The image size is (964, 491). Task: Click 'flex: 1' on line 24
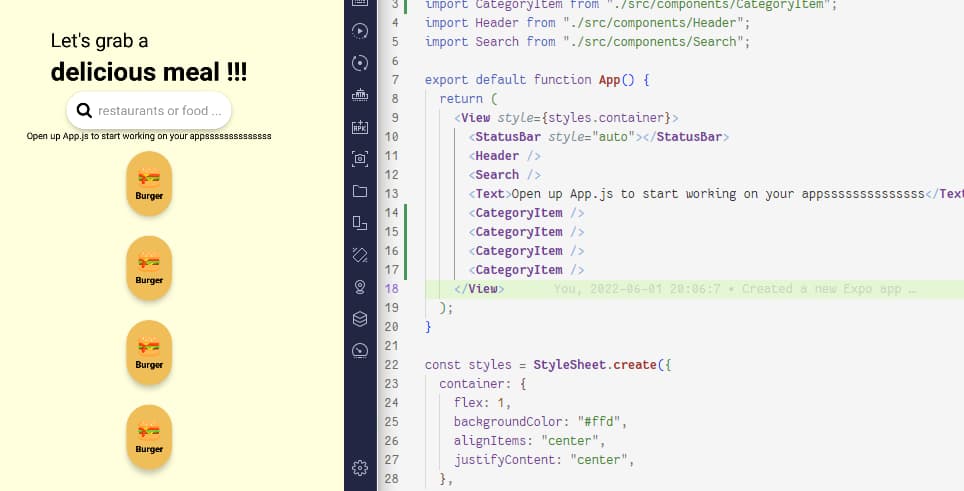478,403
